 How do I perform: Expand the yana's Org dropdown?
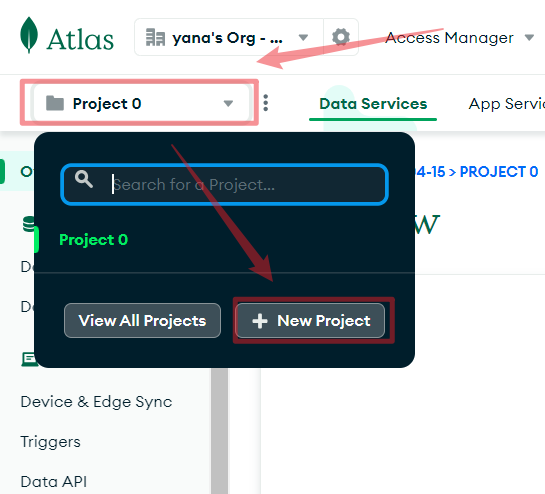coord(303,37)
